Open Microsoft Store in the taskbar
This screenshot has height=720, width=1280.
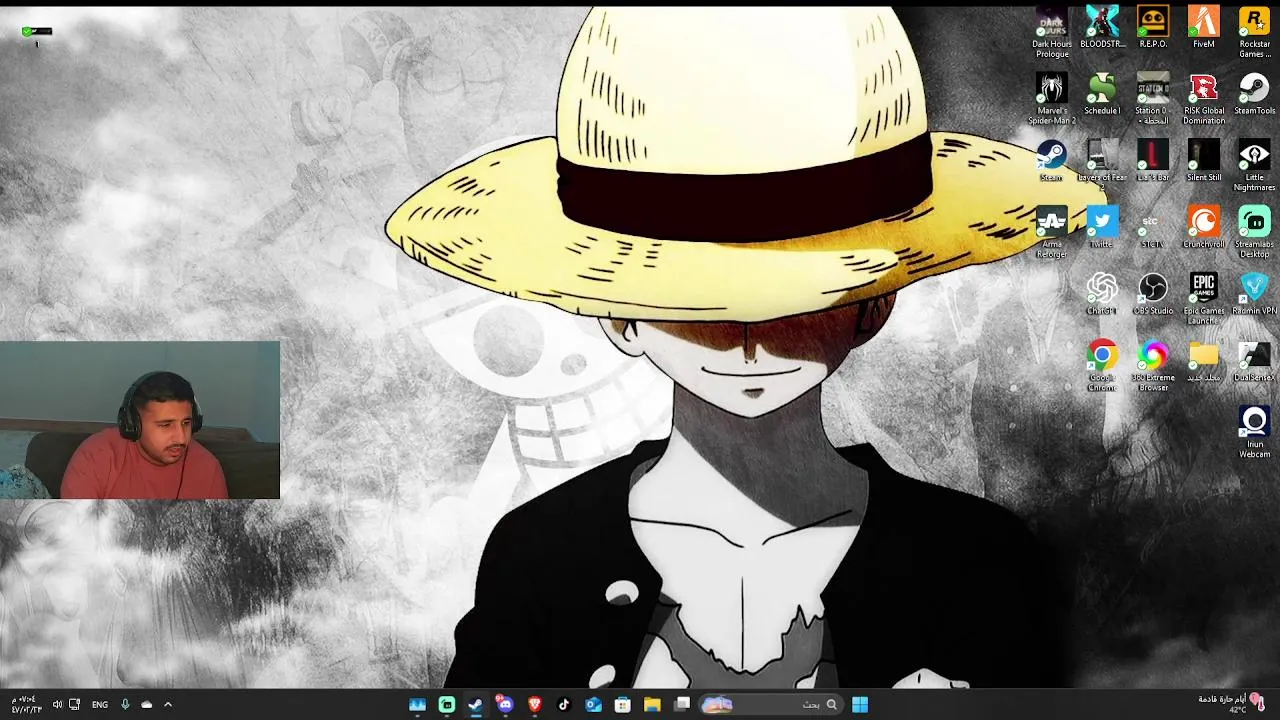622,704
